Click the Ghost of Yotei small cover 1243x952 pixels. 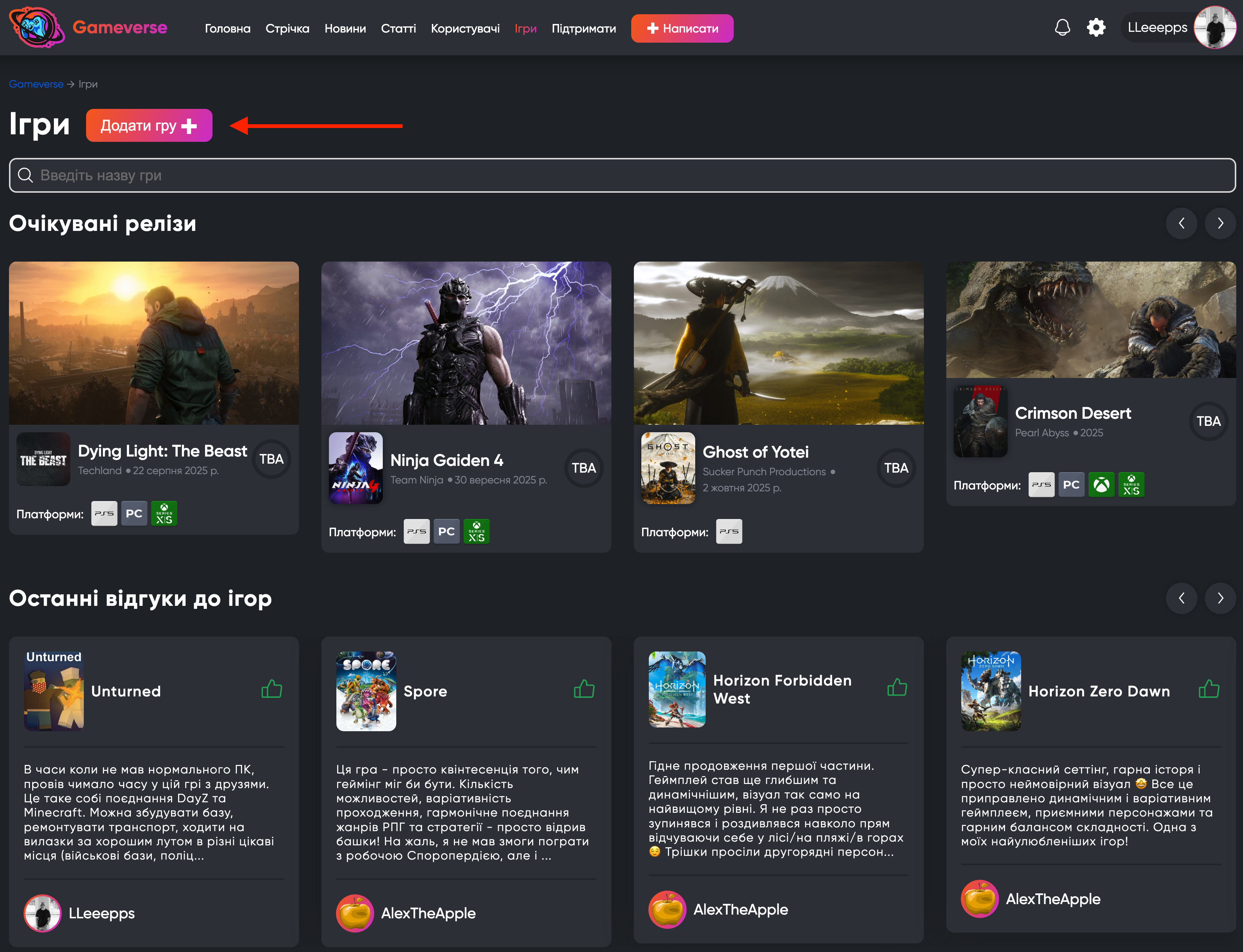(x=668, y=468)
